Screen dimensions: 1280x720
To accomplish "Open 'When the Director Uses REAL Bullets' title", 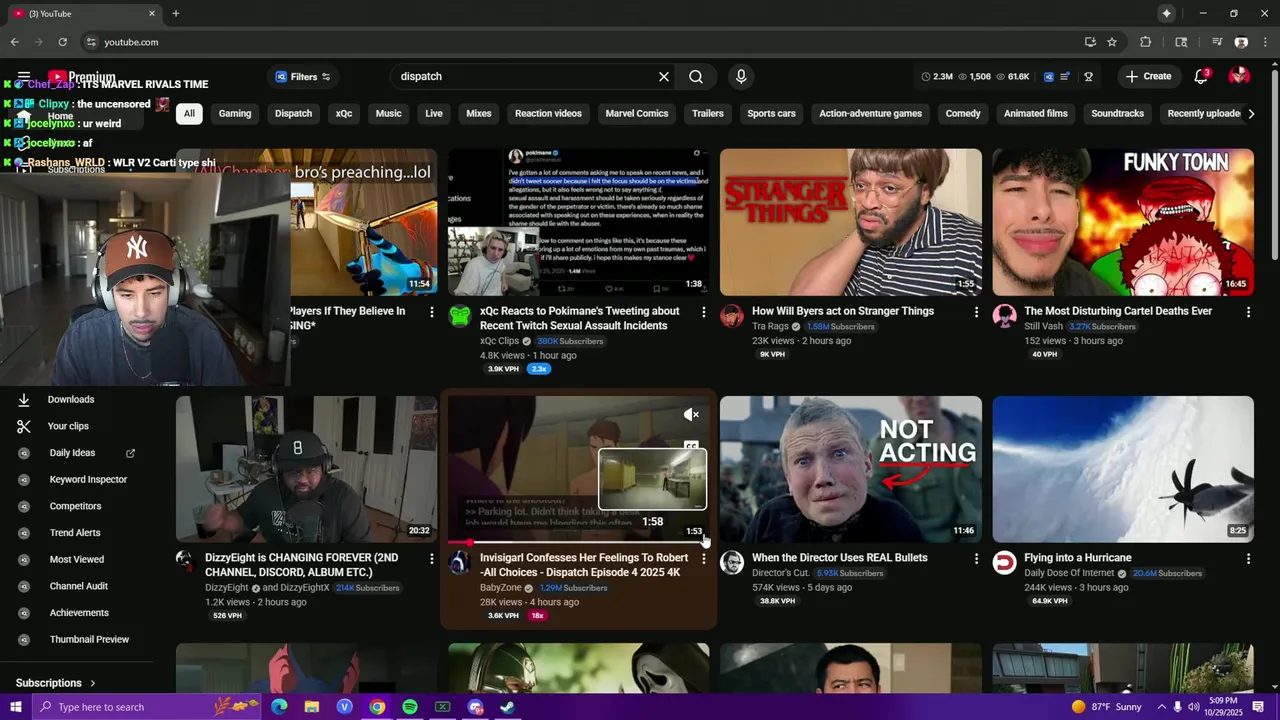I will pos(840,558).
